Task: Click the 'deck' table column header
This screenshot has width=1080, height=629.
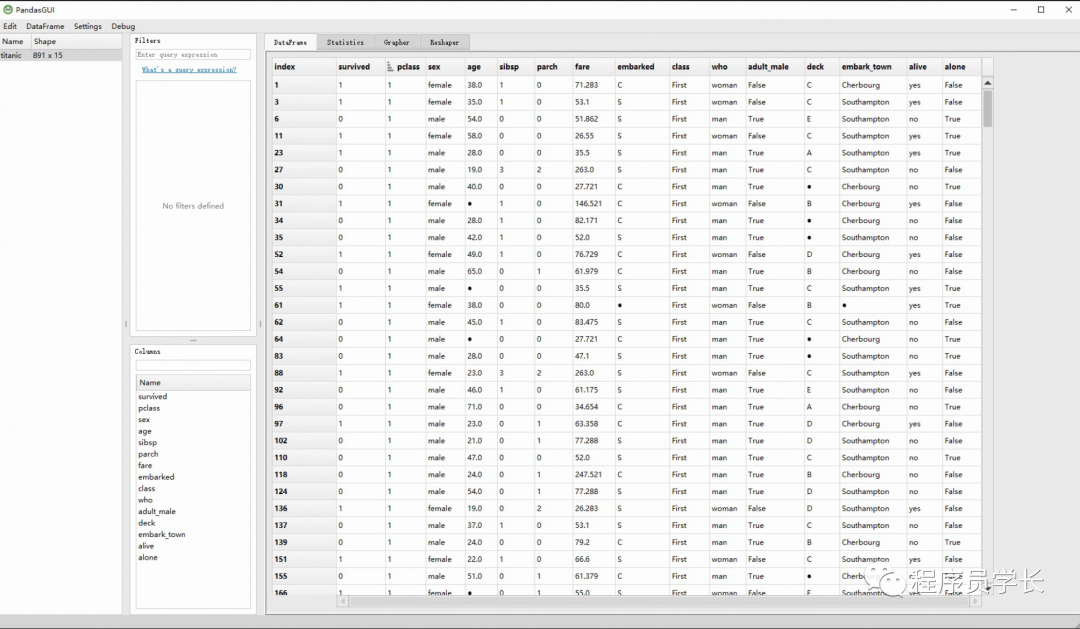Action: coord(821,67)
